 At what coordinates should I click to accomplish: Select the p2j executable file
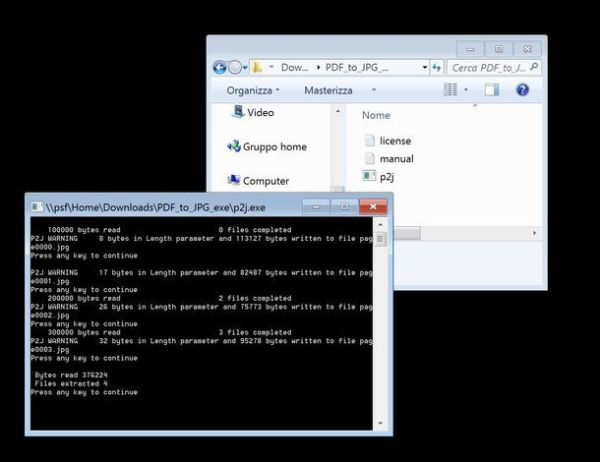(x=387, y=176)
